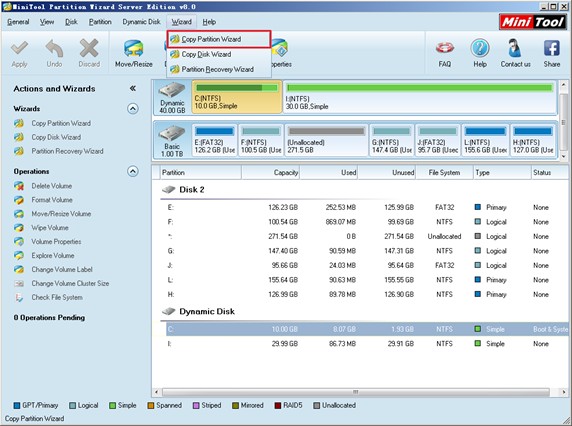This screenshot has width=572, height=426.
Task: Click Wipe Volume in Operations
Action: pyautogui.click(x=50, y=228)
